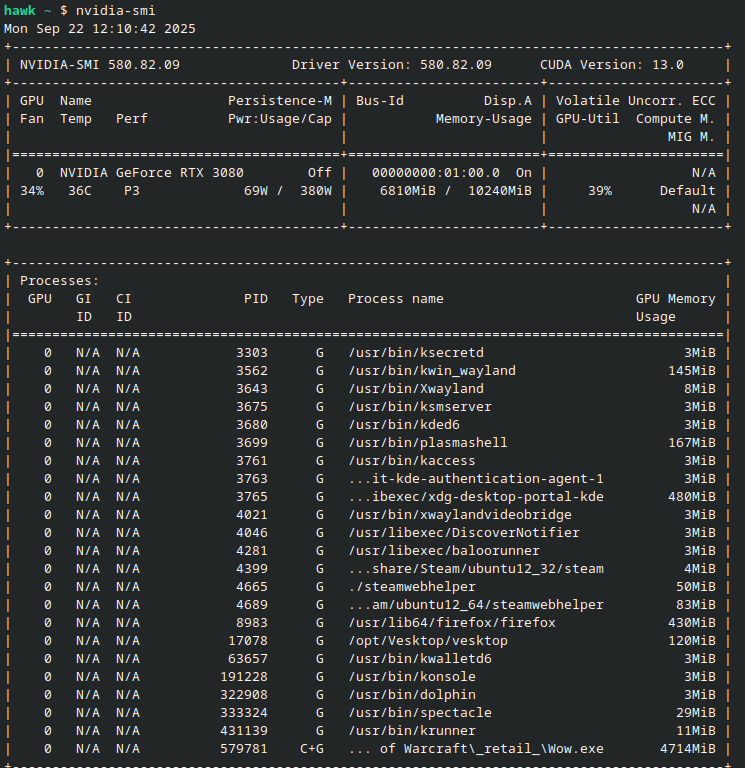This screenshot has height=768, width=745.
Task: Click the 'C+G' process type
Action: pos(312,749)
